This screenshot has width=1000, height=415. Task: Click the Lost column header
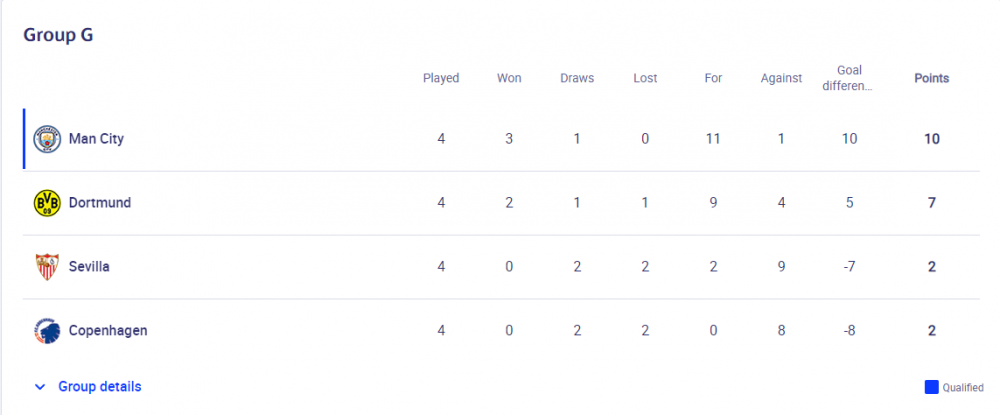645,78
